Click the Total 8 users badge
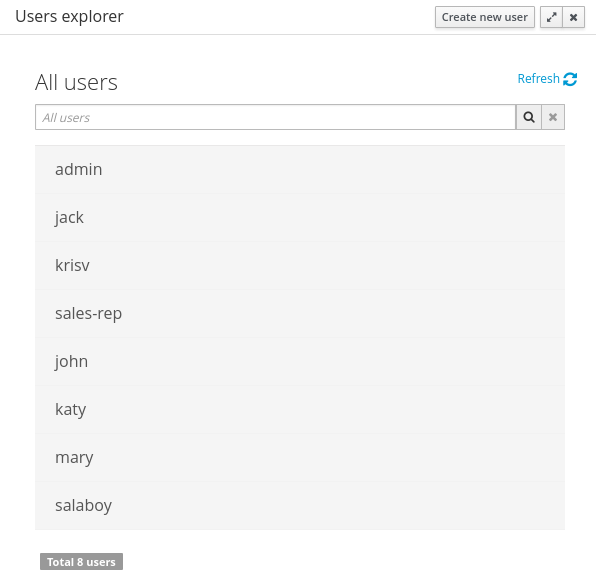The height and width of the screenshot is (578, 596). click(x=81, y=562)
